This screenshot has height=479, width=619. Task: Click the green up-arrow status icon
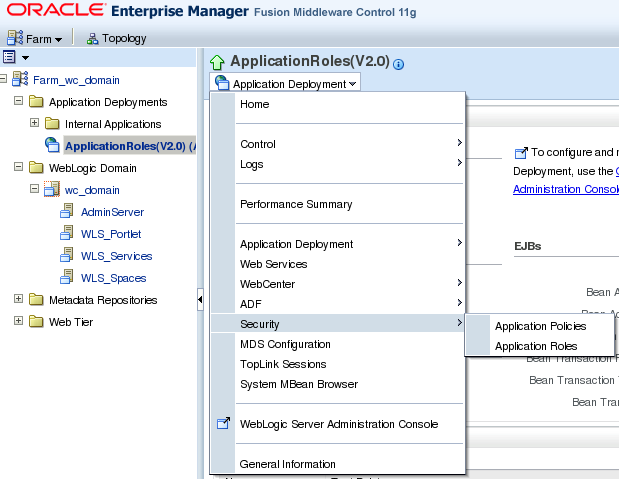point(217,62)
